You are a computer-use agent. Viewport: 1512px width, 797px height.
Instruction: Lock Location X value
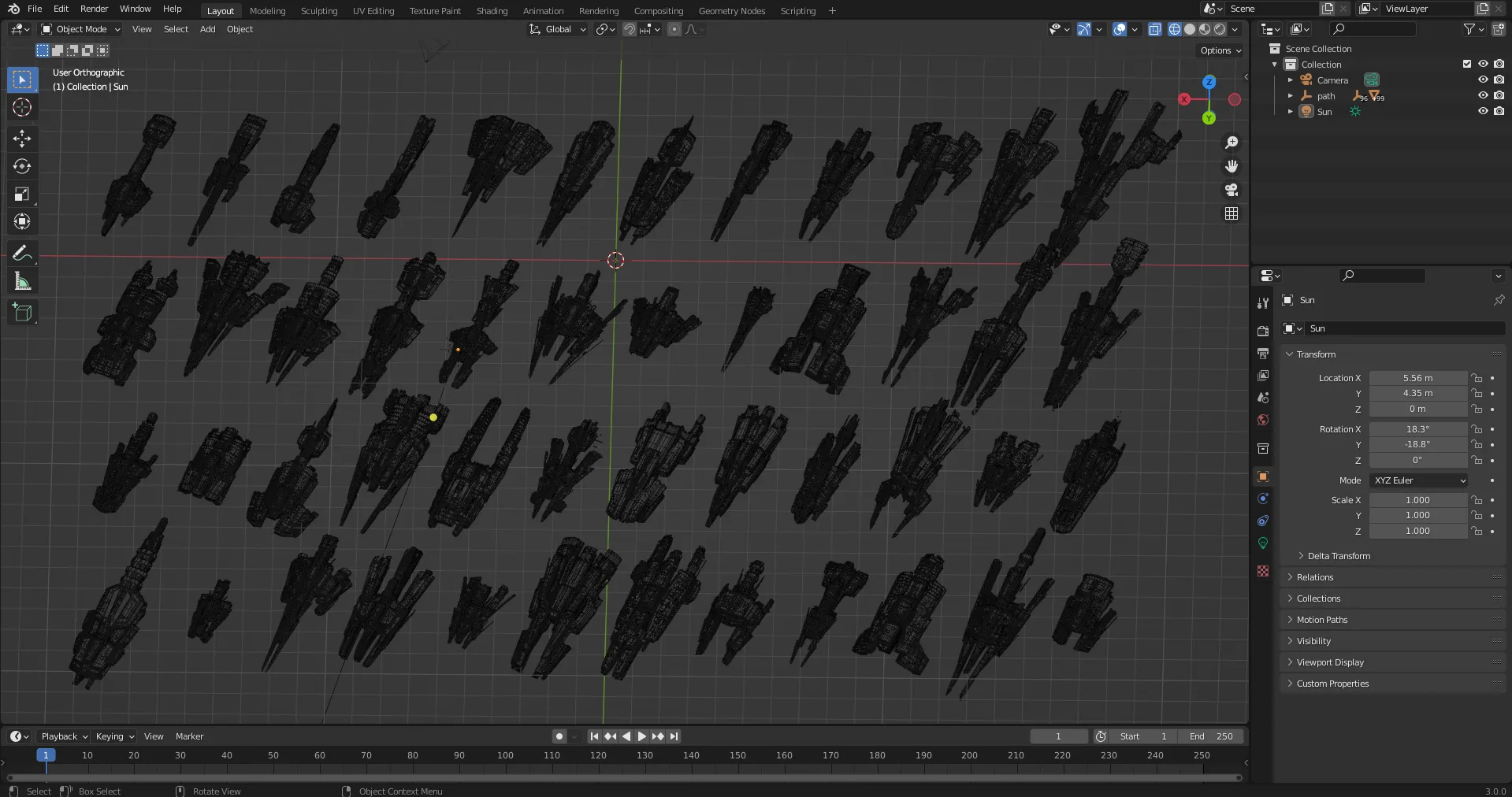pyautogui.click(x=1477, y=378)
